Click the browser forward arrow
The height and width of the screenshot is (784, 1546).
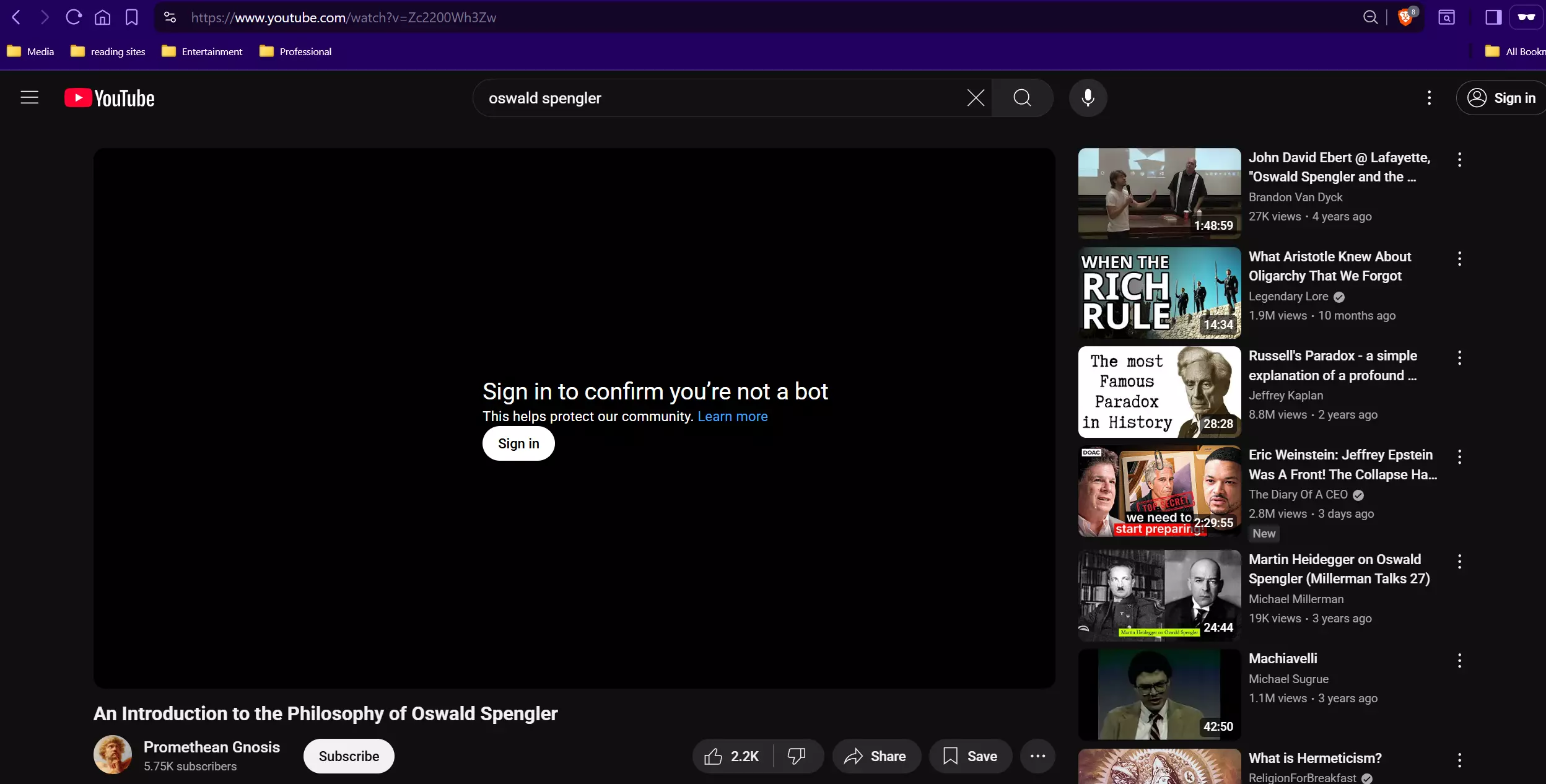[45, 17]
